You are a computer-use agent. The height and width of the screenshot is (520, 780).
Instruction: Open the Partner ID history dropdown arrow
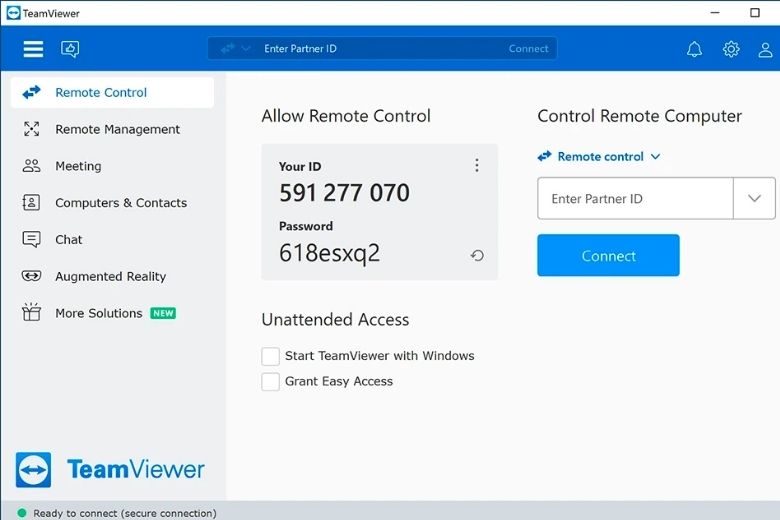754,199
